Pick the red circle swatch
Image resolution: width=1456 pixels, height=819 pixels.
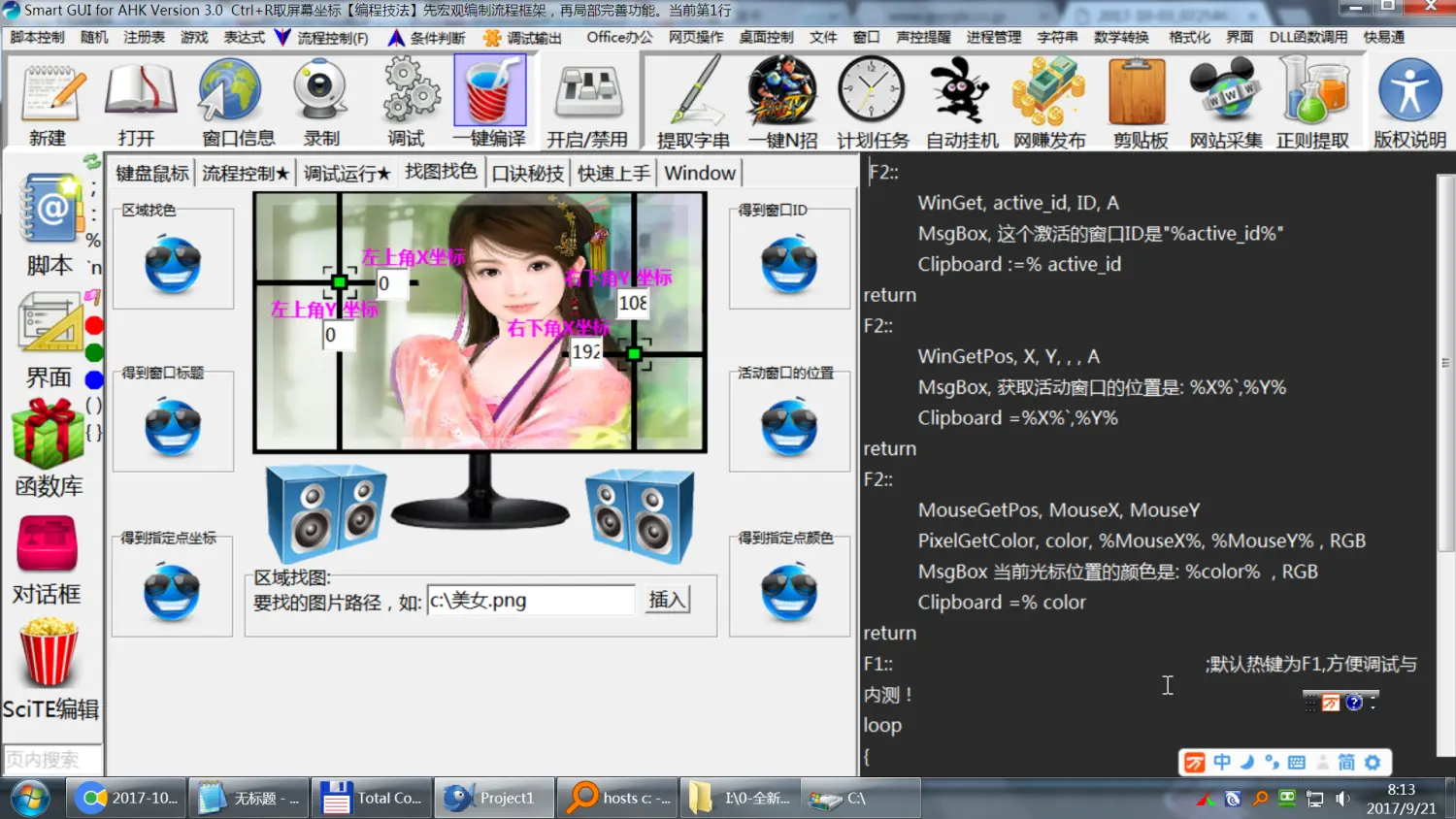(94, 325)
